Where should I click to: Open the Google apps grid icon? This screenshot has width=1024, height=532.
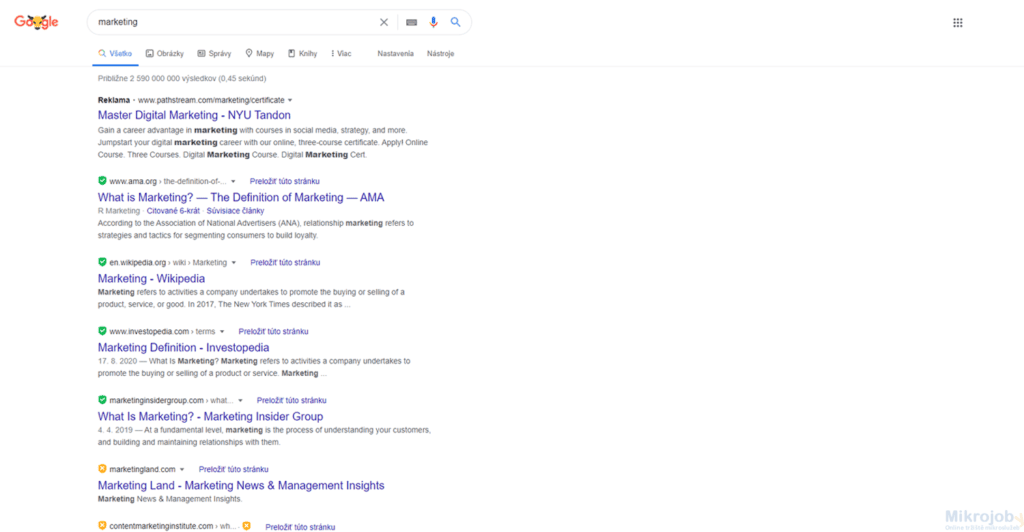957,23
